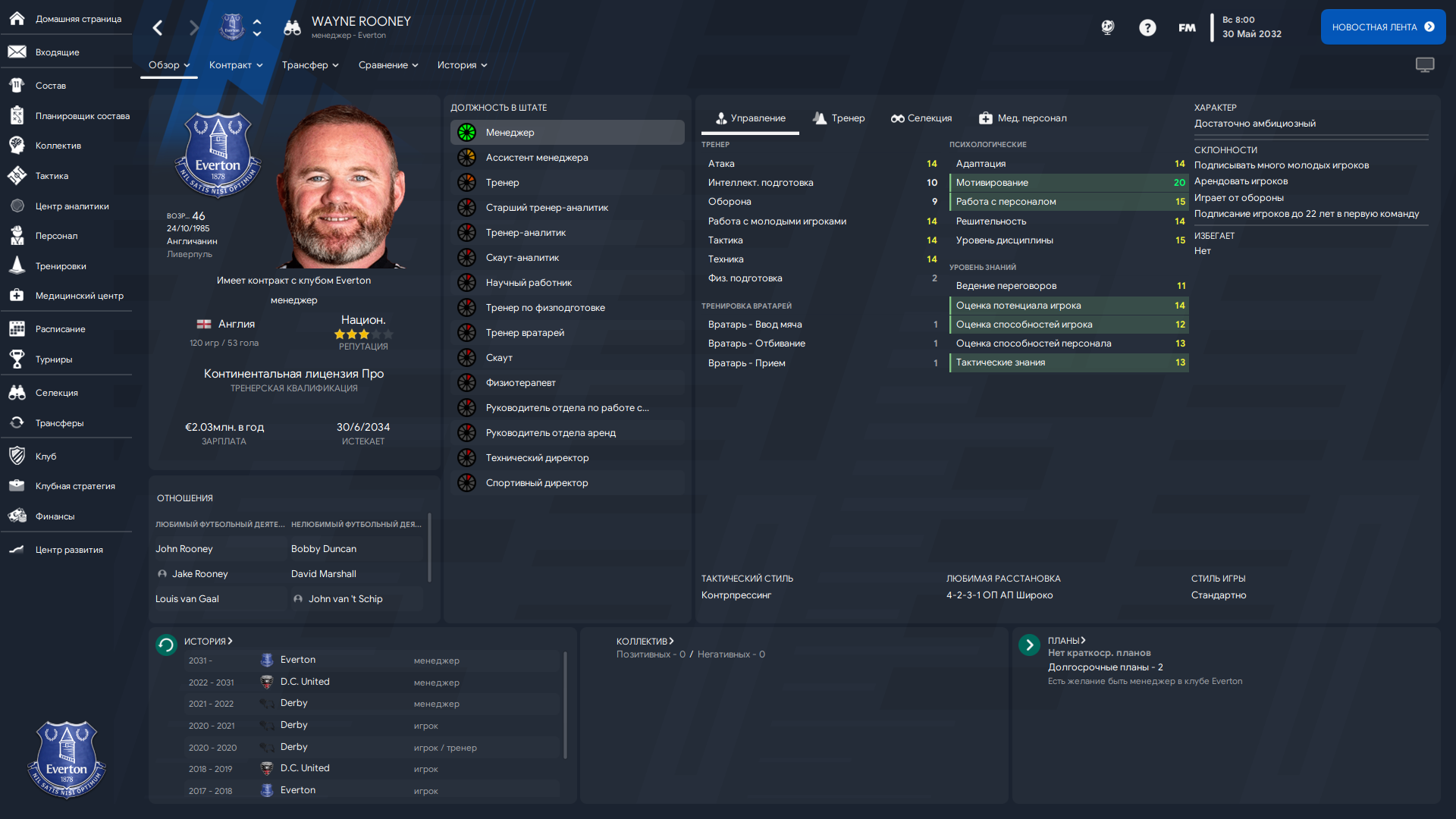This screenshot has width=1456, height=819.
Task: Expand the Обзор dropdown menu
Action: [169, 65]
